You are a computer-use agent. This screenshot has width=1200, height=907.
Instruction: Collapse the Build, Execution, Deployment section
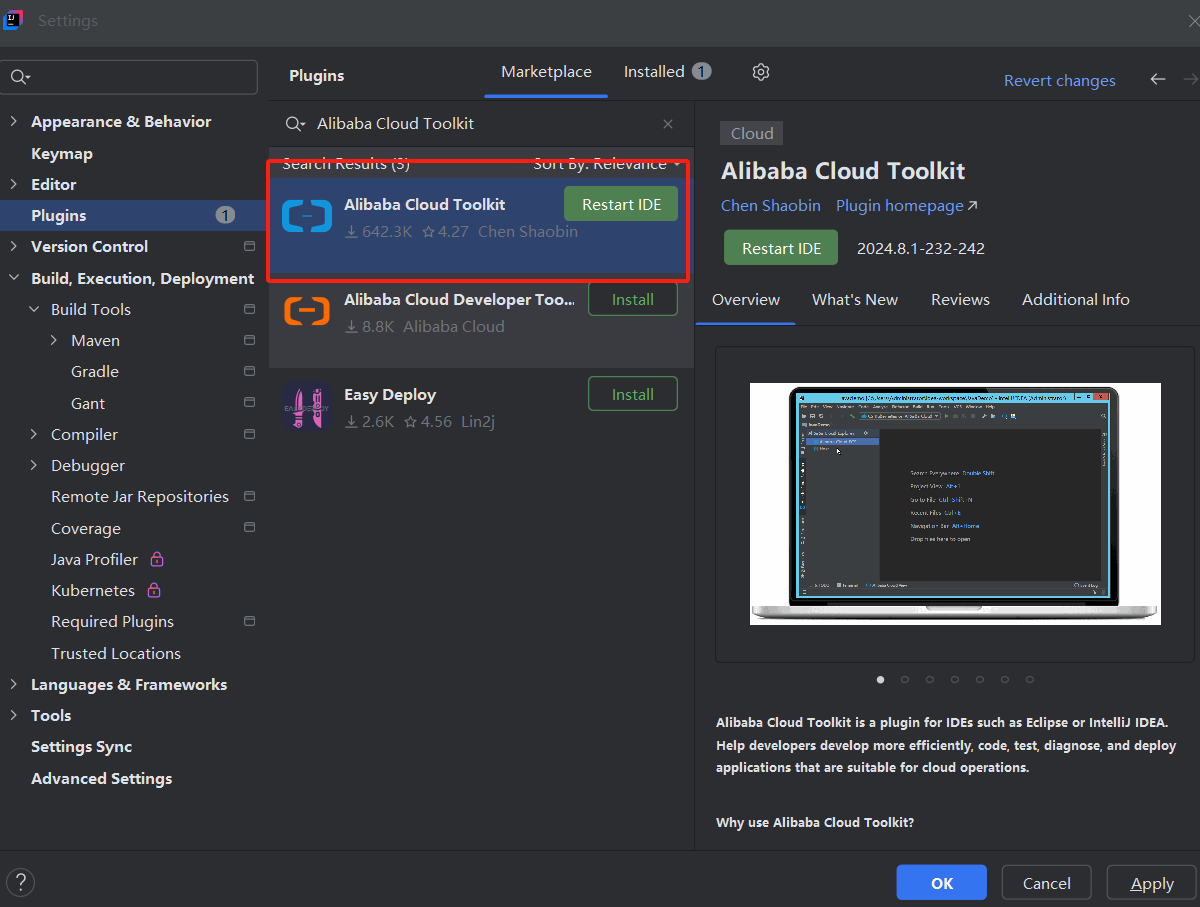coord(13,278)
